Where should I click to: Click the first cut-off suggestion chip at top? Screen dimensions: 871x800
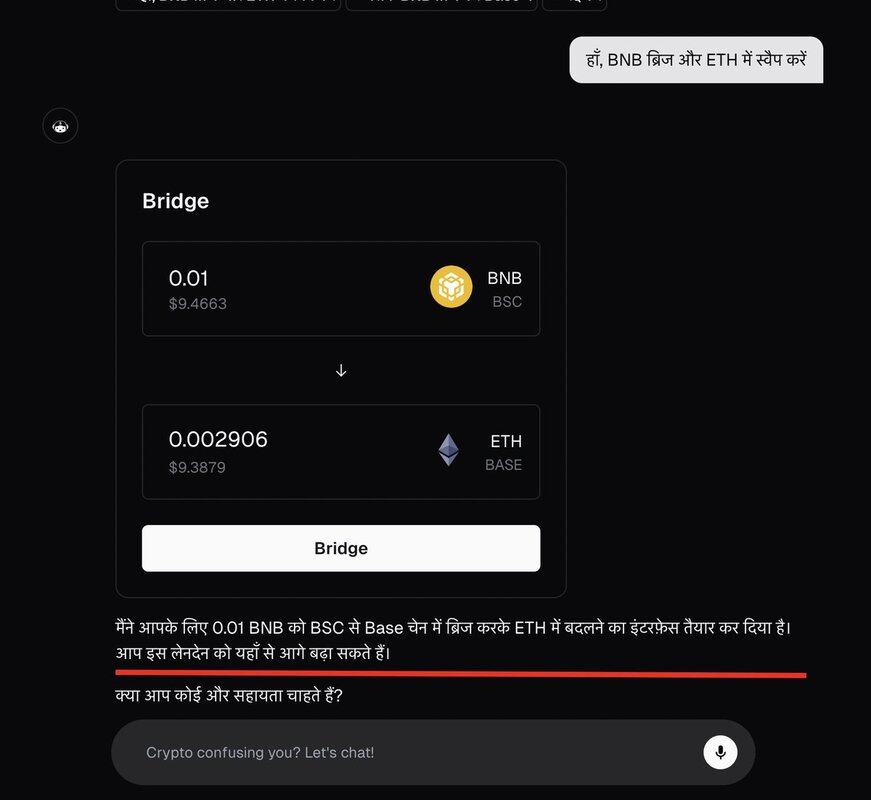(228, 4)
